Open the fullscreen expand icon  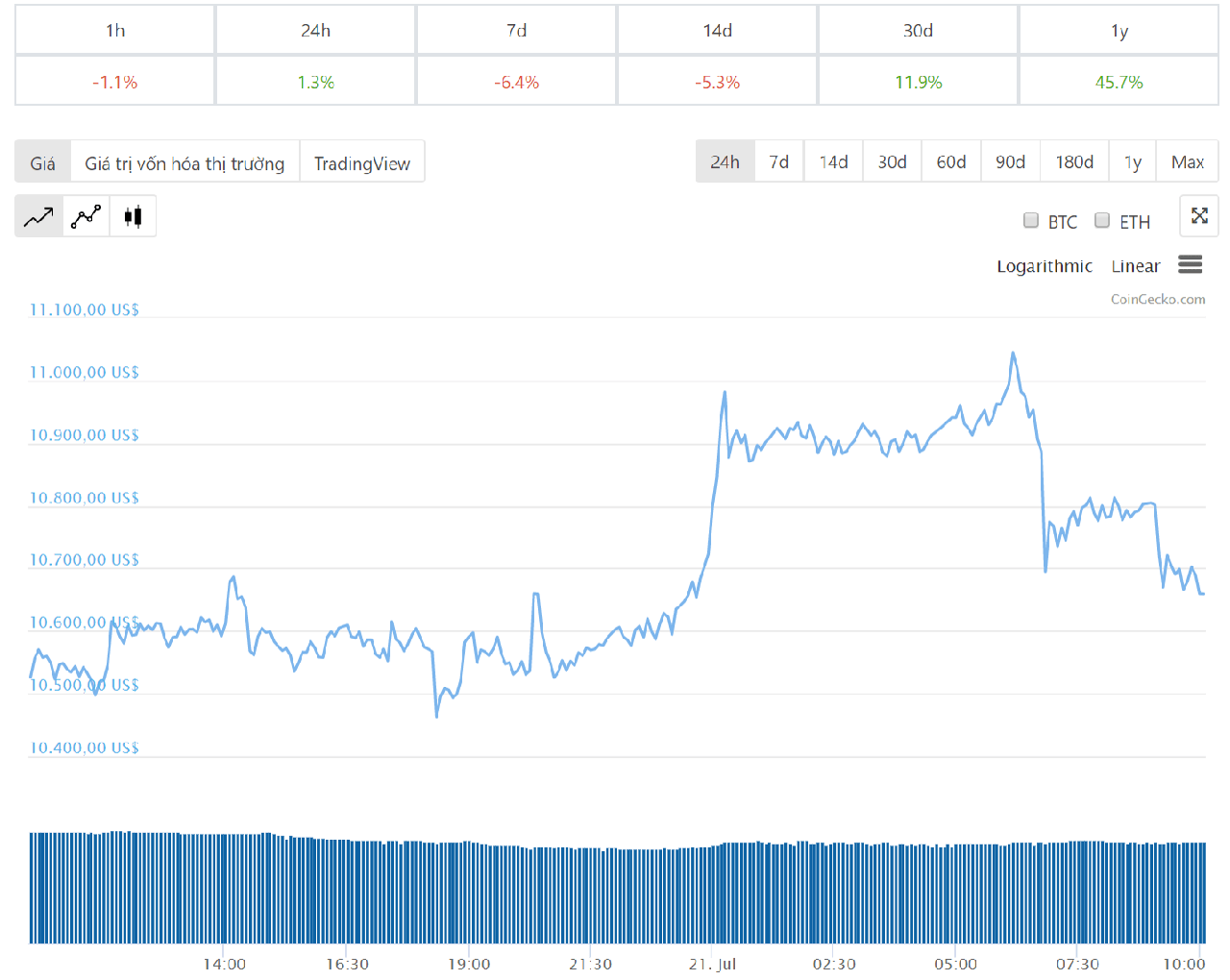click(1199, 215)
